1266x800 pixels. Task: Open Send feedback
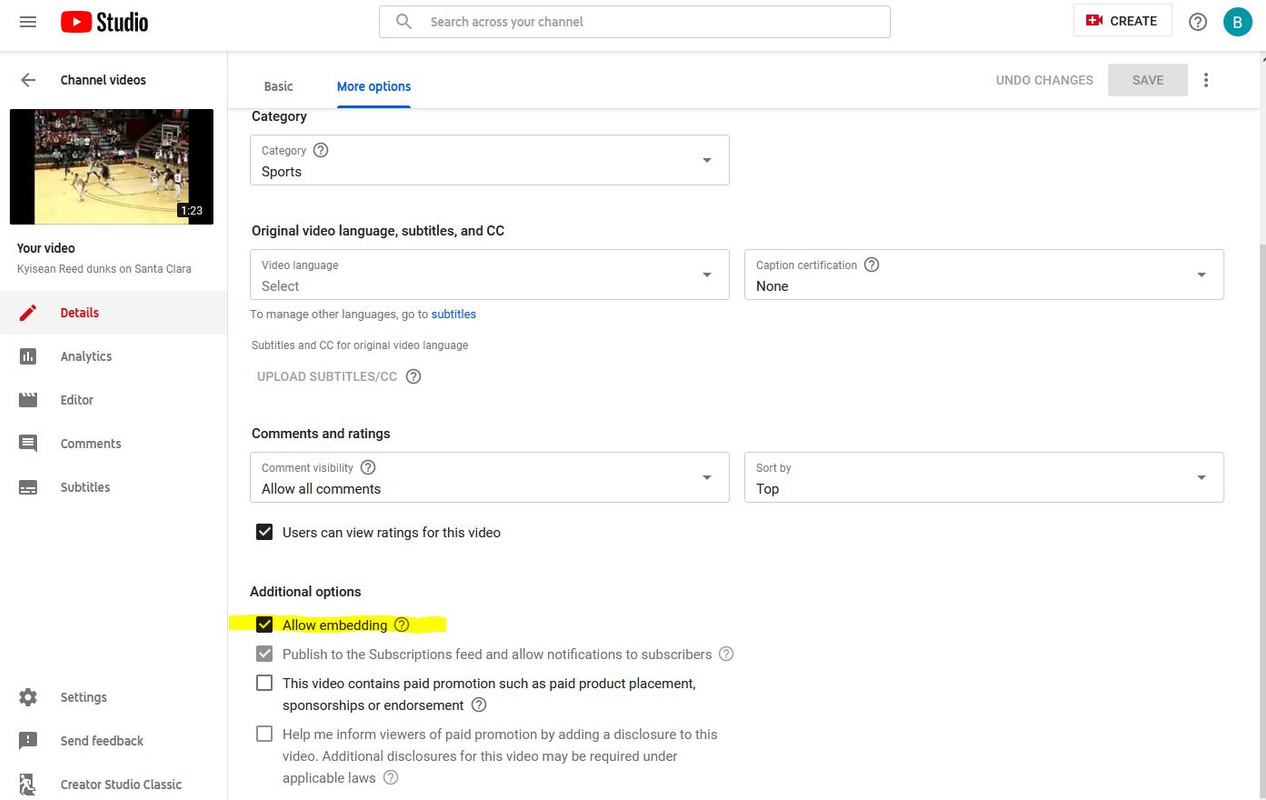pyautogui.click(x=113, y=741)
